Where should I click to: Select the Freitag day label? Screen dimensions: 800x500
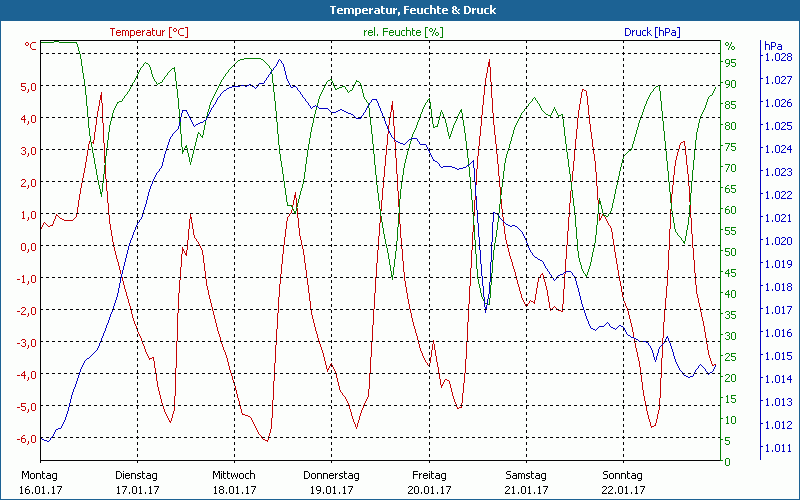(428, 475)
